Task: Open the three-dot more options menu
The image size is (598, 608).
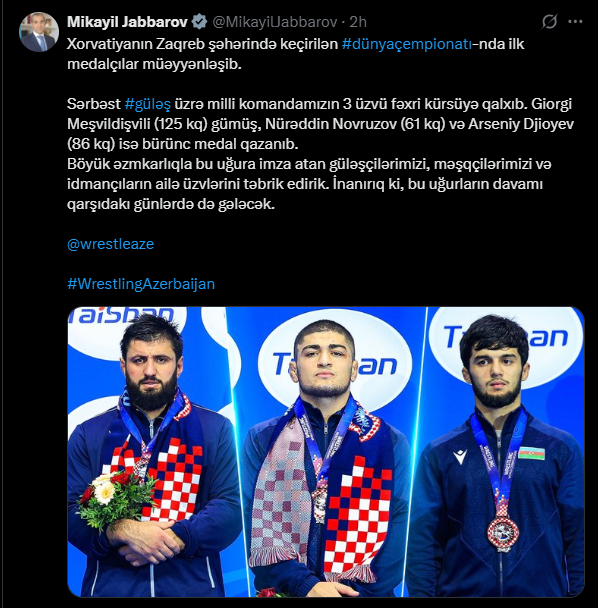Action: point(575,22)
